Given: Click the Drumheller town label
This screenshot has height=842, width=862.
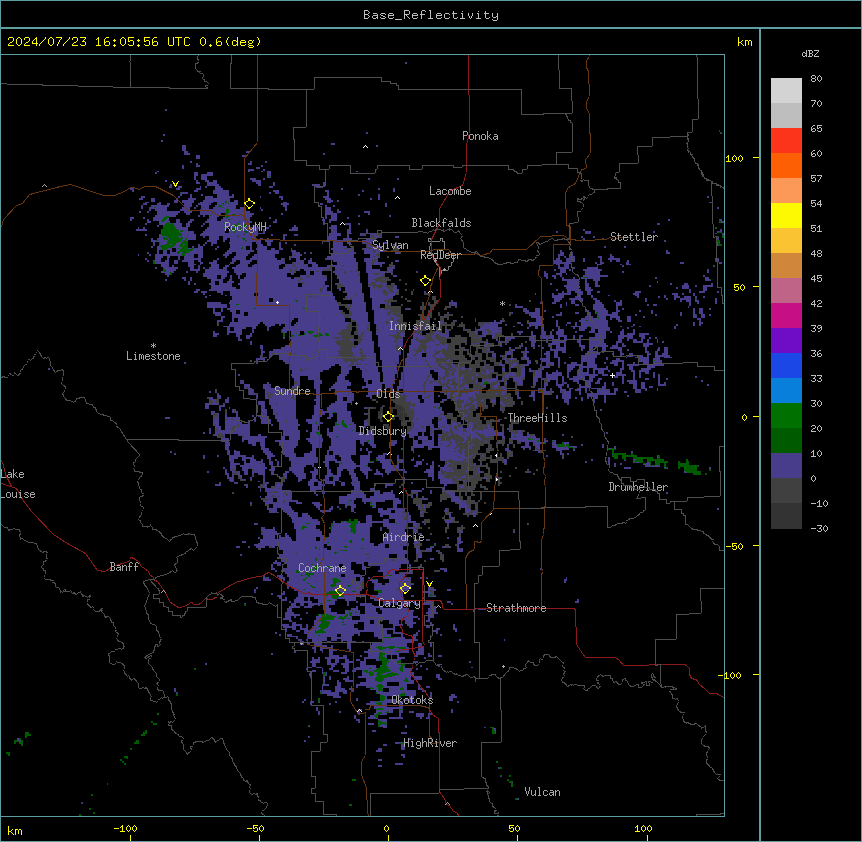Looking at the screenshot, I should click(x=638, y=487).
